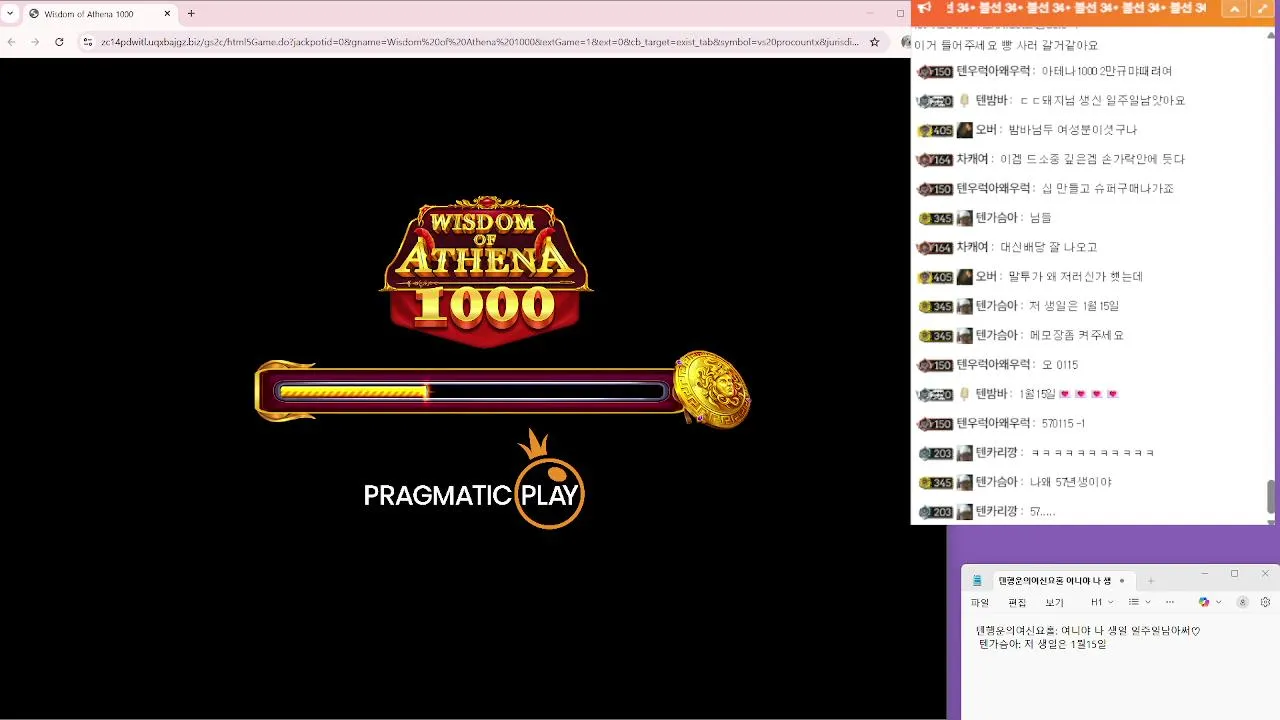Click 오버 avatar on 말투가 message
The image size is (1280, 720).
point(965,277)
